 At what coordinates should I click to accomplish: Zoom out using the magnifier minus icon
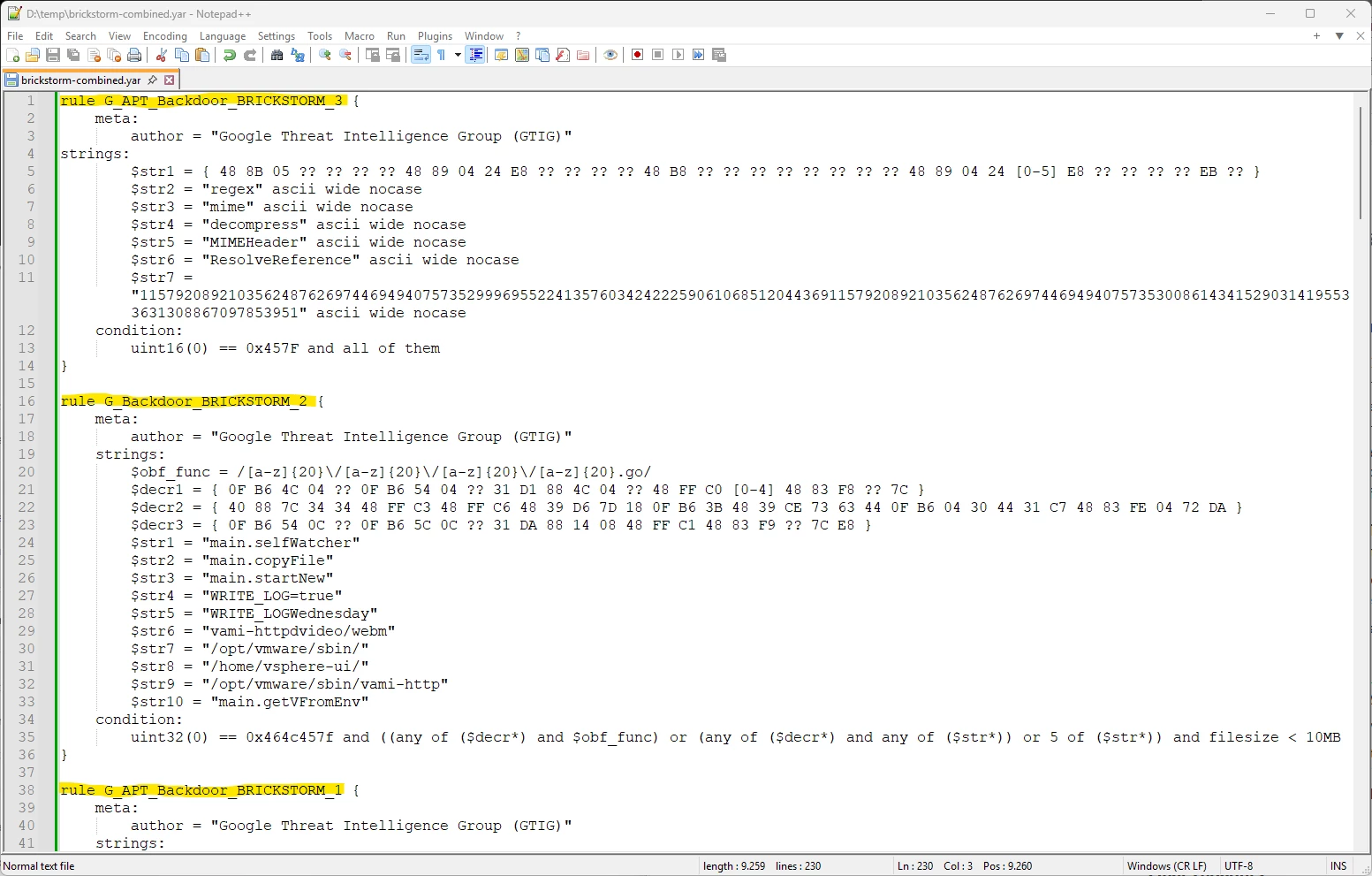click(345, 55)
